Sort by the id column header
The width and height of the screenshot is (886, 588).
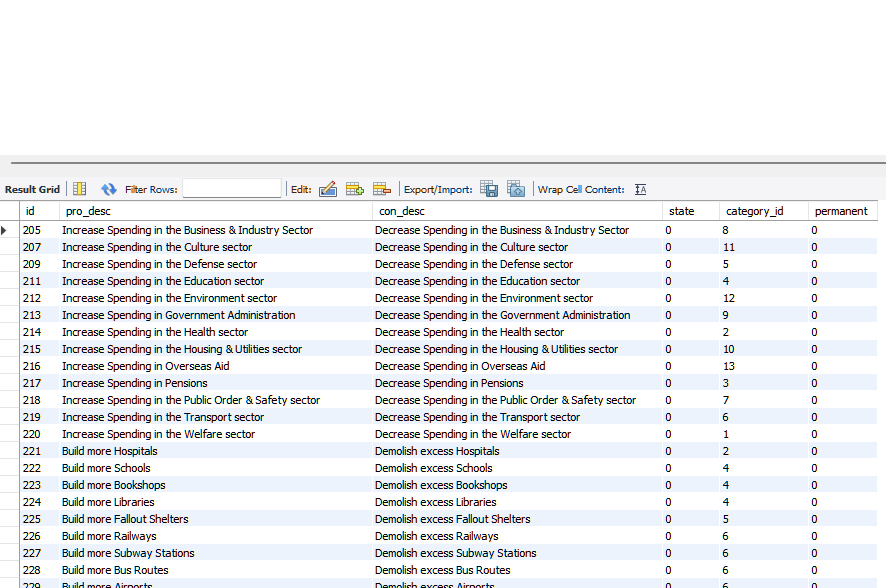click(x=30, y=211)
